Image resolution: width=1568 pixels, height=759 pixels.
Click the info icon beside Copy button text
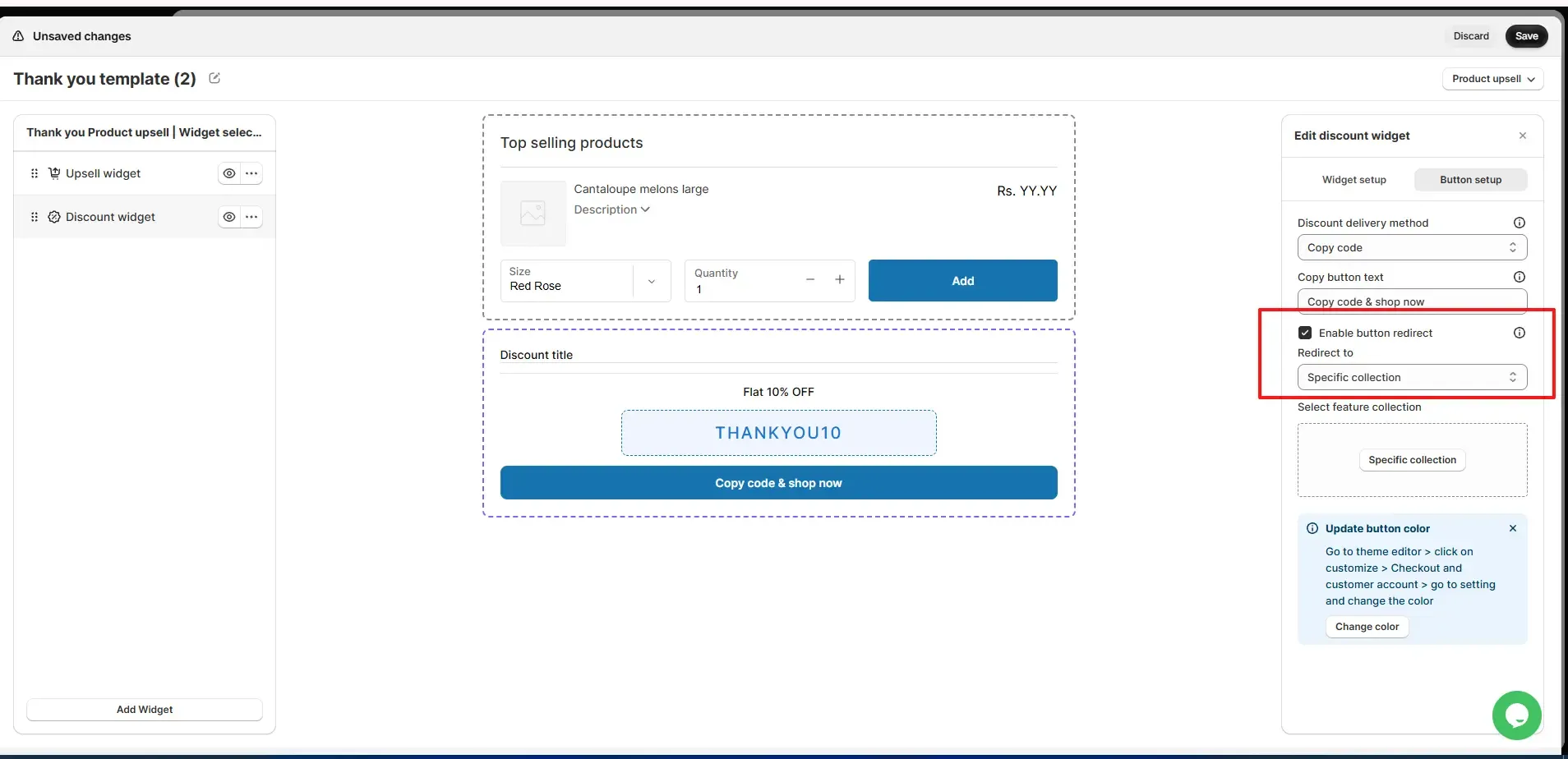tap(1520, 277)
